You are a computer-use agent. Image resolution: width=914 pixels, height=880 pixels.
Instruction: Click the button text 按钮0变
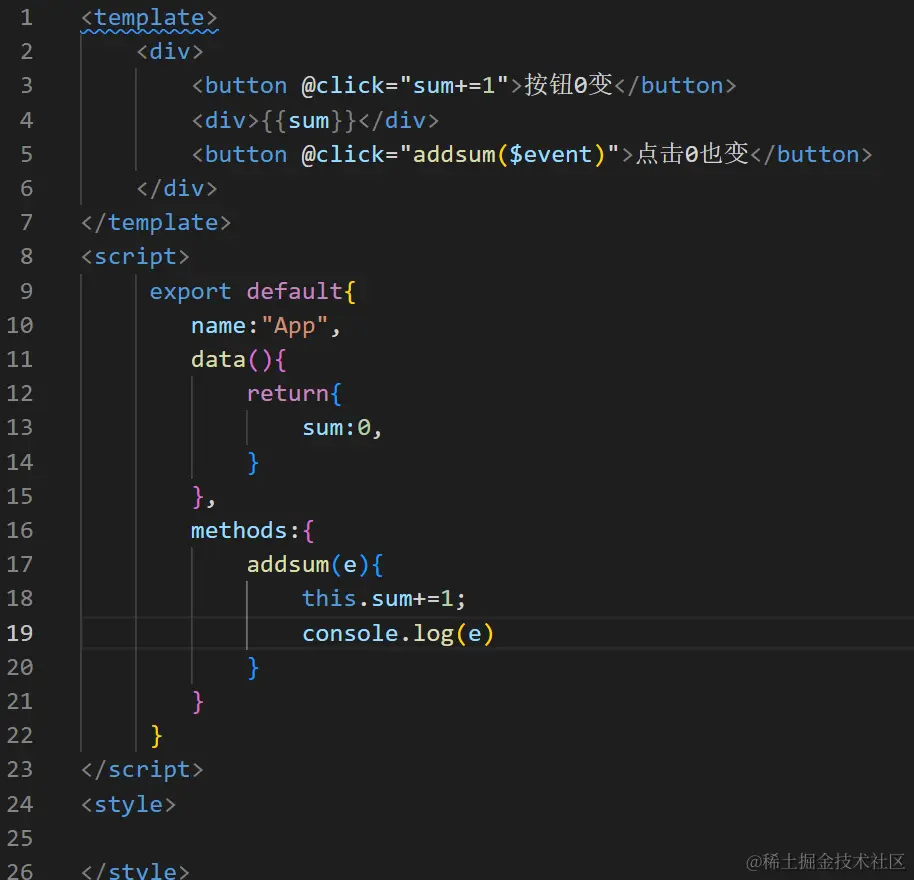(x=568, y=86)
